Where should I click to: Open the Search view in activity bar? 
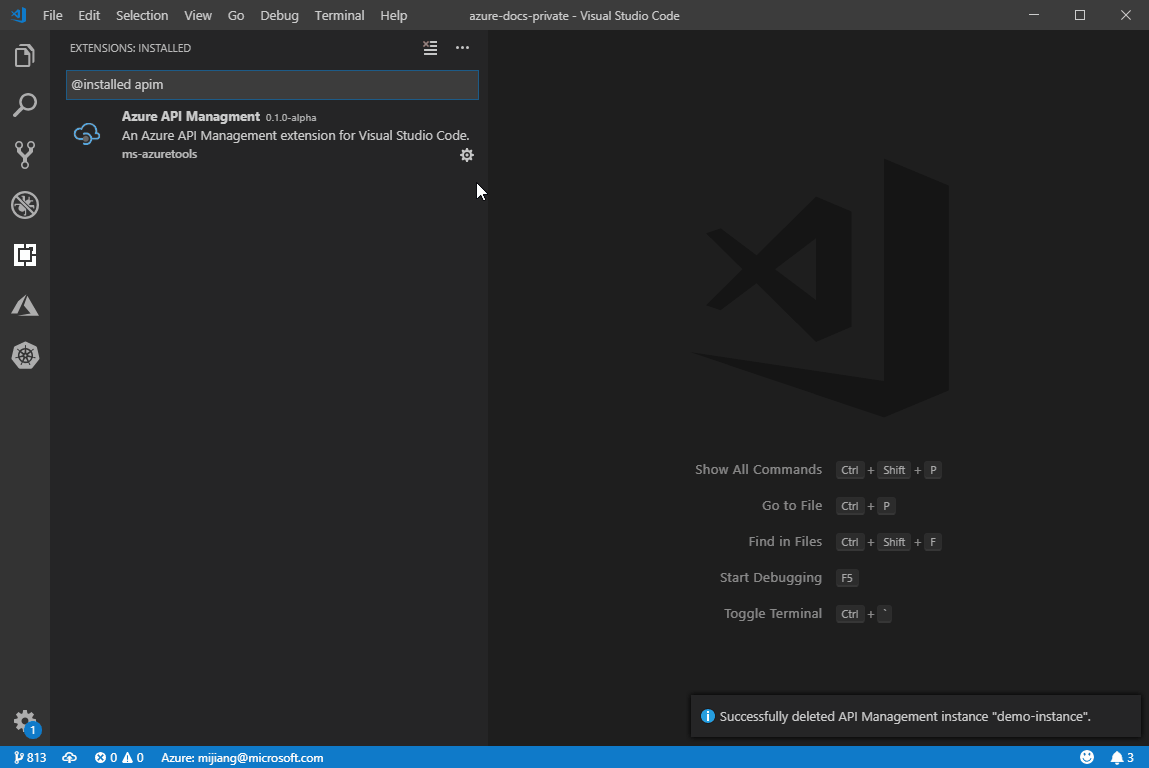[x=25, y=105]
